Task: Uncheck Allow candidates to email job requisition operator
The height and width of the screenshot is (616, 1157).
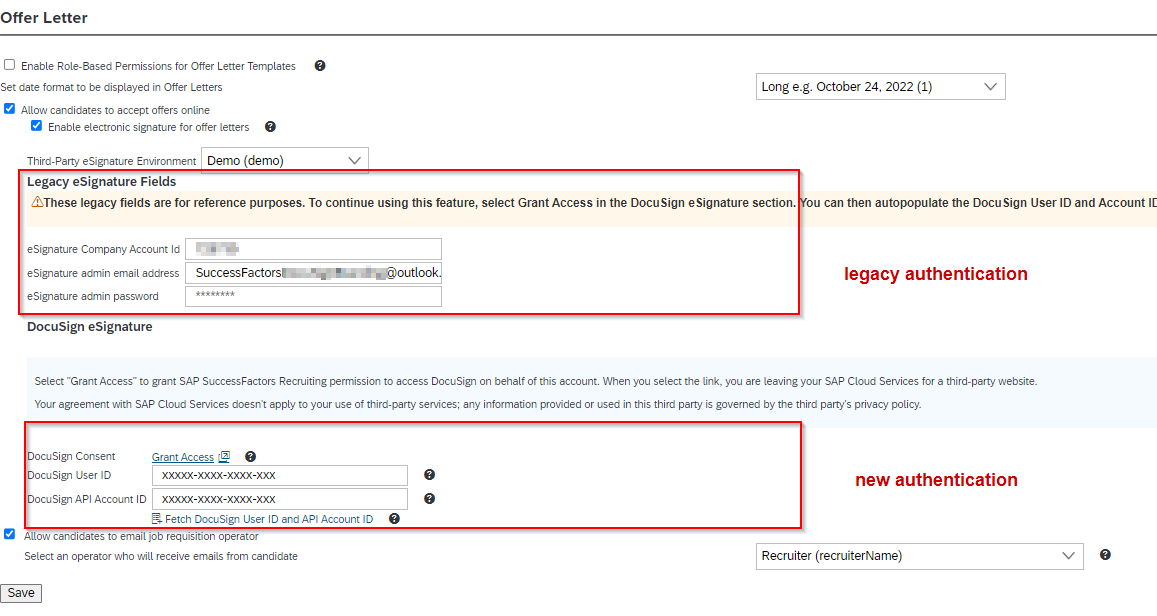Action: [x=10, y=534]
